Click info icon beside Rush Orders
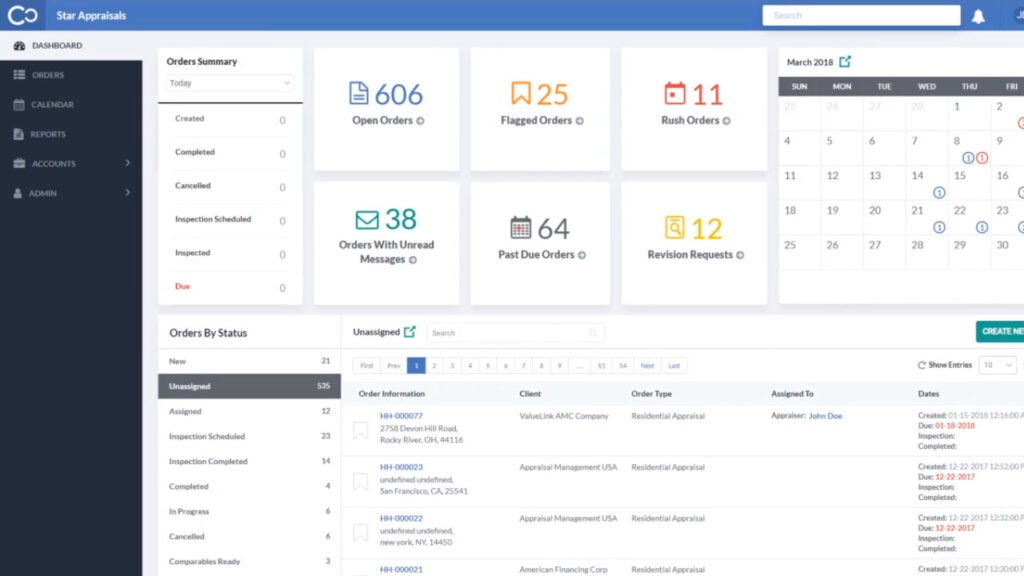 pos(726,121)
